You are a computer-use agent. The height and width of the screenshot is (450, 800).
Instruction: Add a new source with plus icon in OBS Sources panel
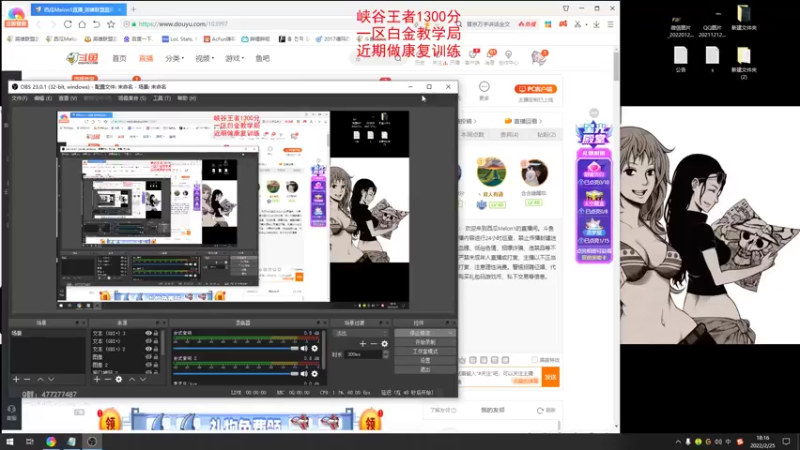tap(96, 380)
